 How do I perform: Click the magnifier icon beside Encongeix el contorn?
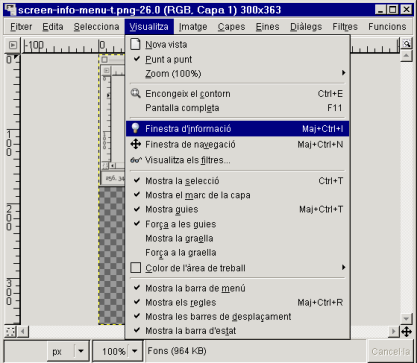coord(135,93)
